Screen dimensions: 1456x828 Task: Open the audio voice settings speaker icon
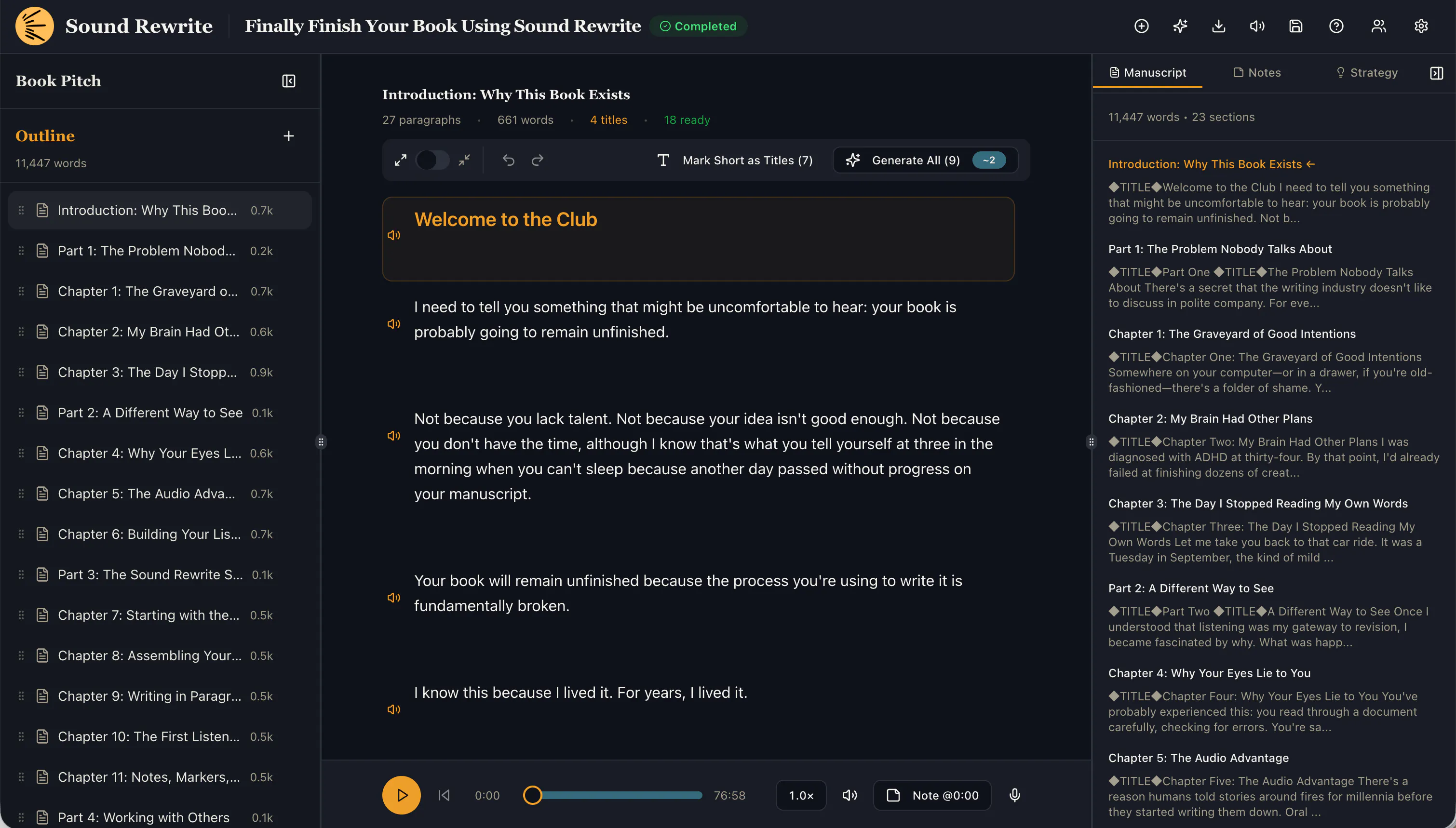(x=1257, y=26)
